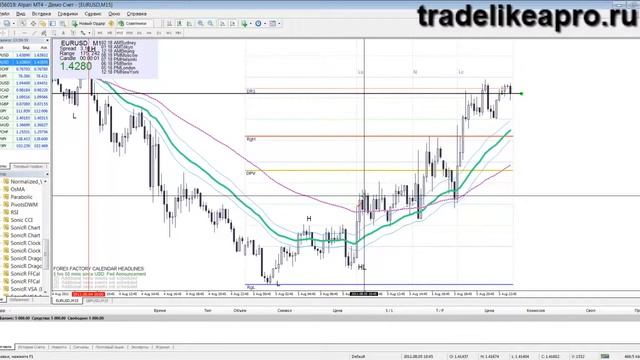Image resolution: width=640 pixels, height=360 pixels.
Task: Switch chart to line chart style
Action: click(189, 24)
